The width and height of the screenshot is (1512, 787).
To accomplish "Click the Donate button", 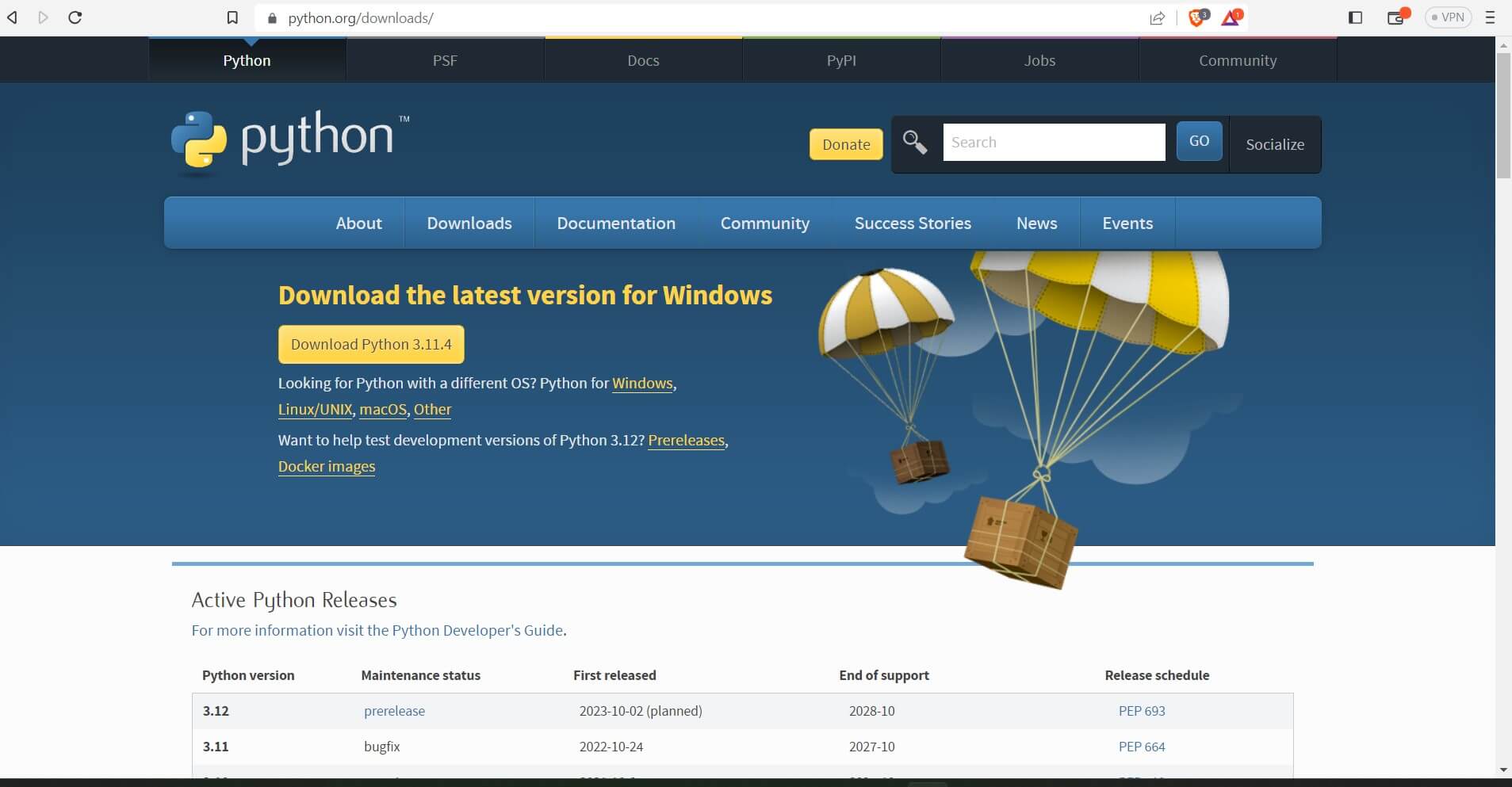I will tap(845, 144).
